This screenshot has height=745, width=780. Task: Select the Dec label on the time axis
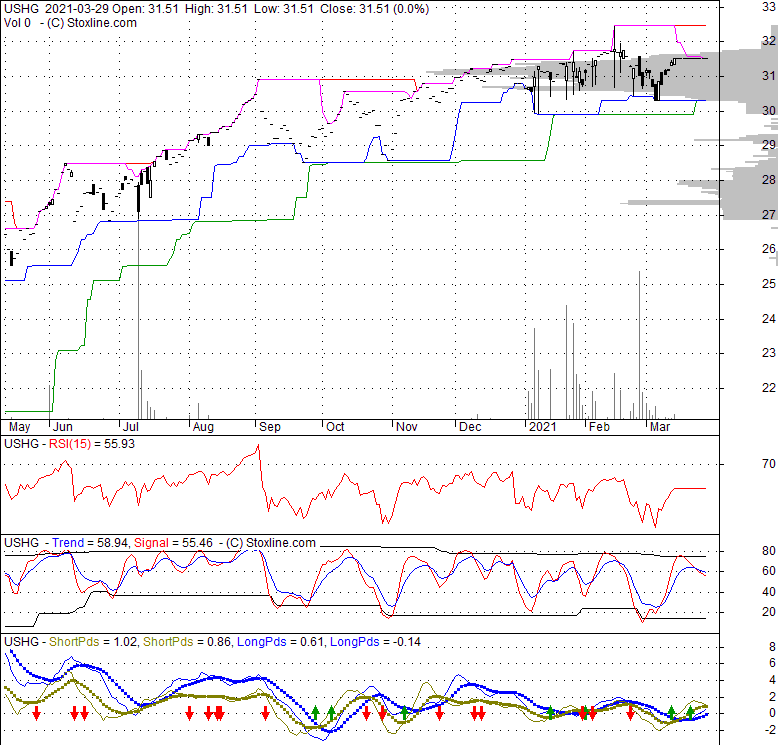pyautogui.click(x=470, y=427)
